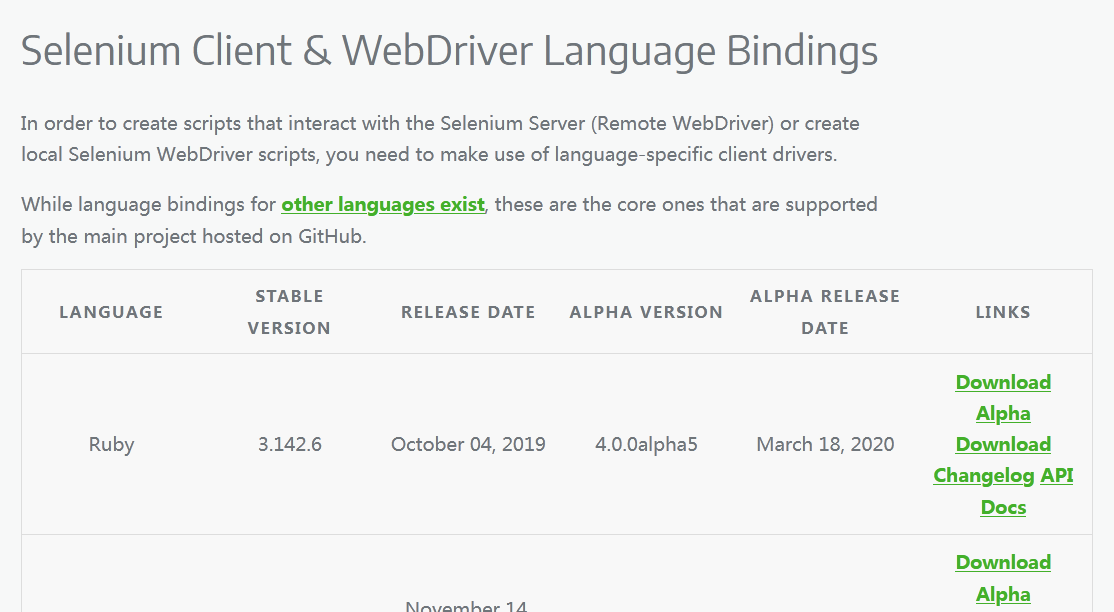Click the ALPHA VERSION column header
The height and width of the screenshot is (612, 1114).
(646, 312)
